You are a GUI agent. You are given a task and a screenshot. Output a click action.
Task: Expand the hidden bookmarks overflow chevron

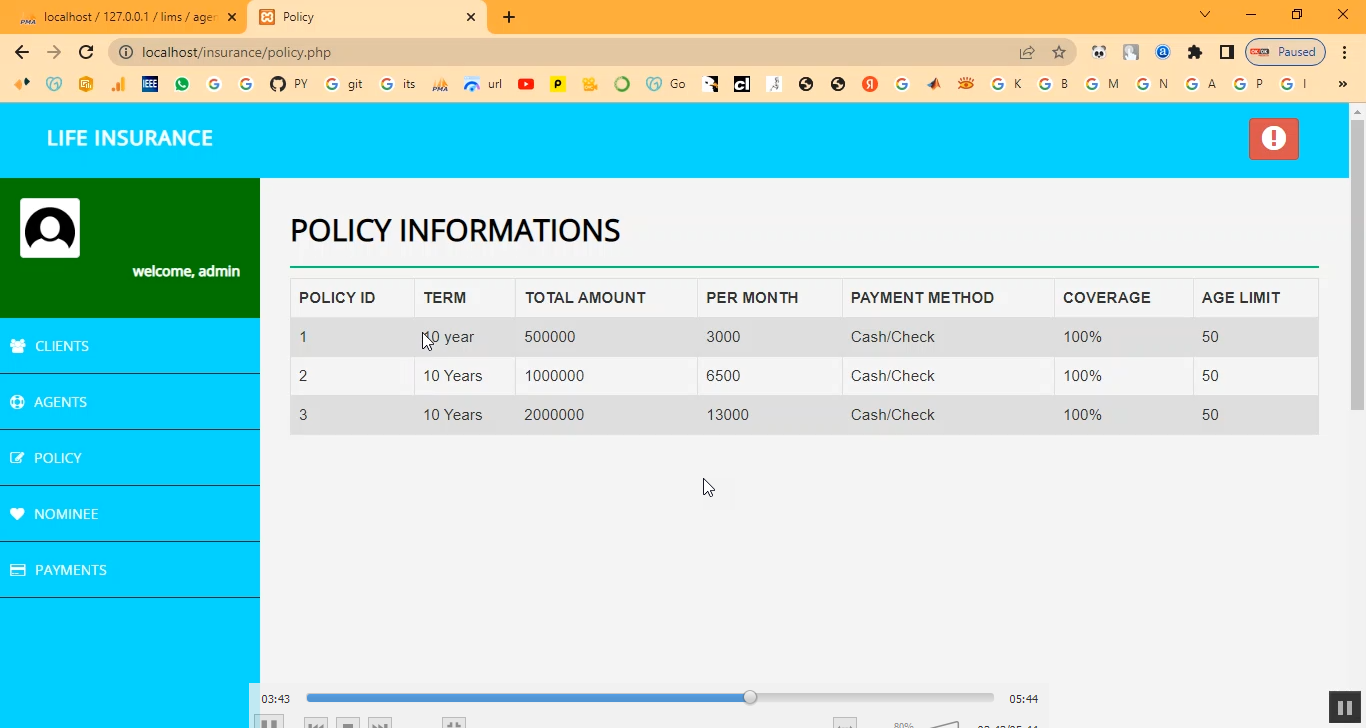pos(1342,84)
